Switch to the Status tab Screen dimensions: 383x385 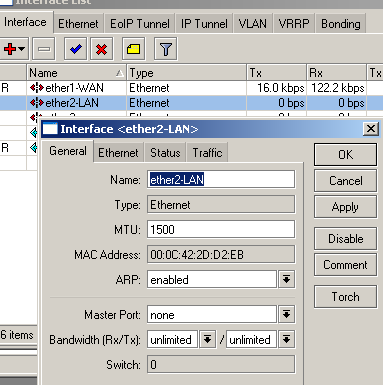tap(165, 153)
